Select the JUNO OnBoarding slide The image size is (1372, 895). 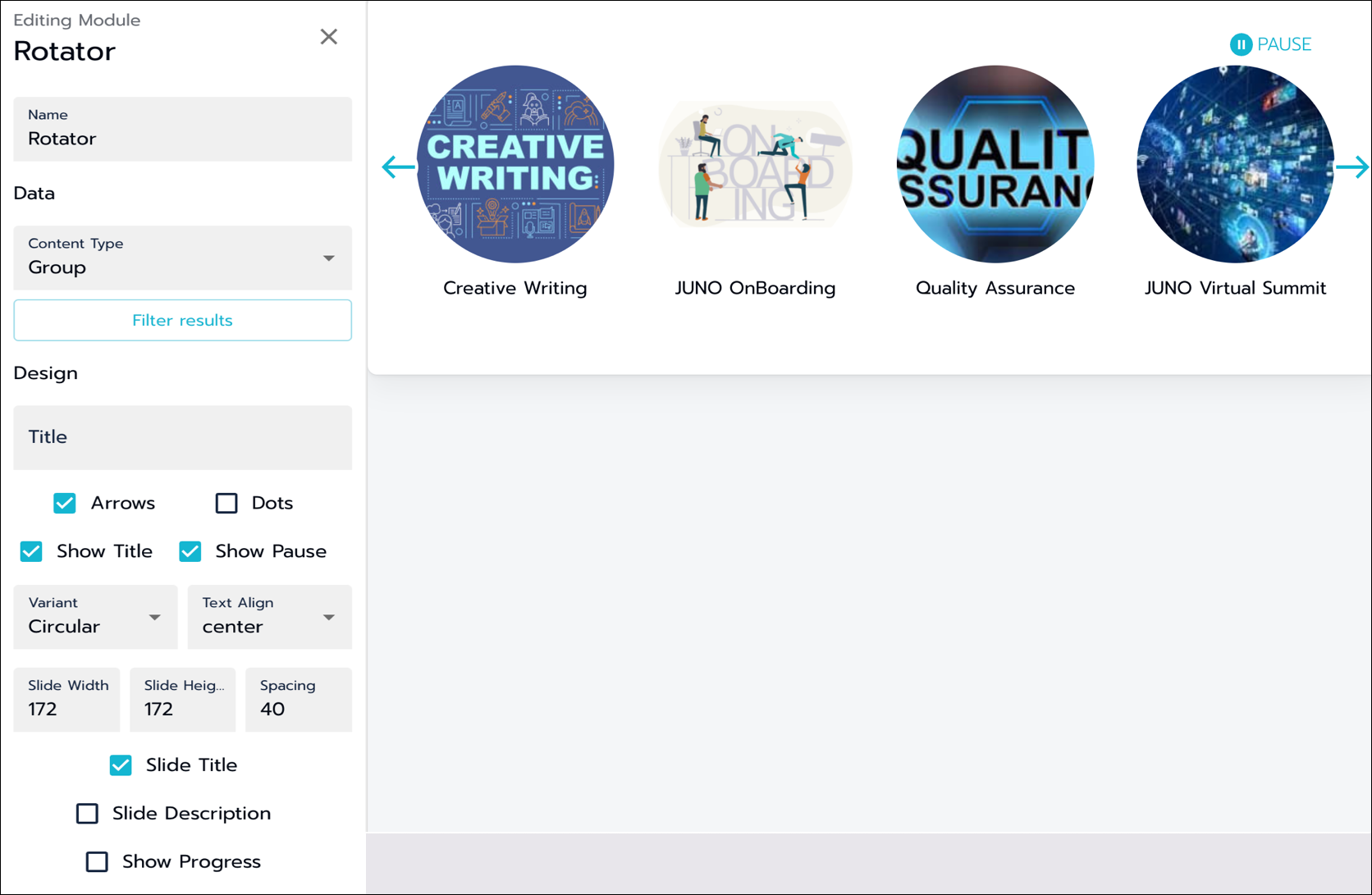pos(754,164)
